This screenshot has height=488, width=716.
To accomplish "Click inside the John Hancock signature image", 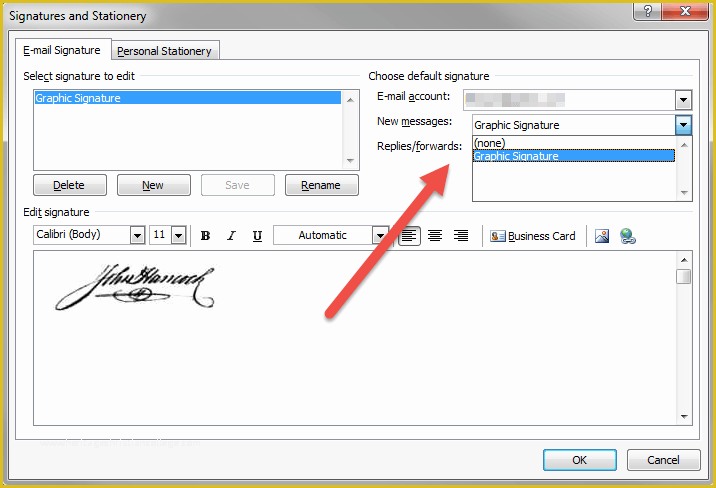I will [x=135, y=288].
